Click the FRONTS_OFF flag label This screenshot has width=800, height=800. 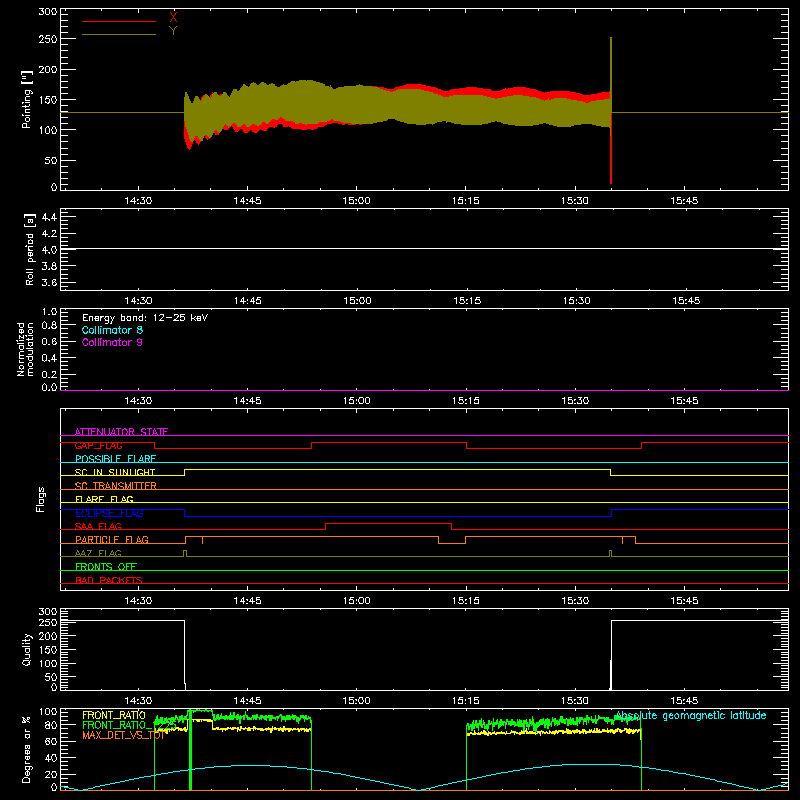(106, 566)
